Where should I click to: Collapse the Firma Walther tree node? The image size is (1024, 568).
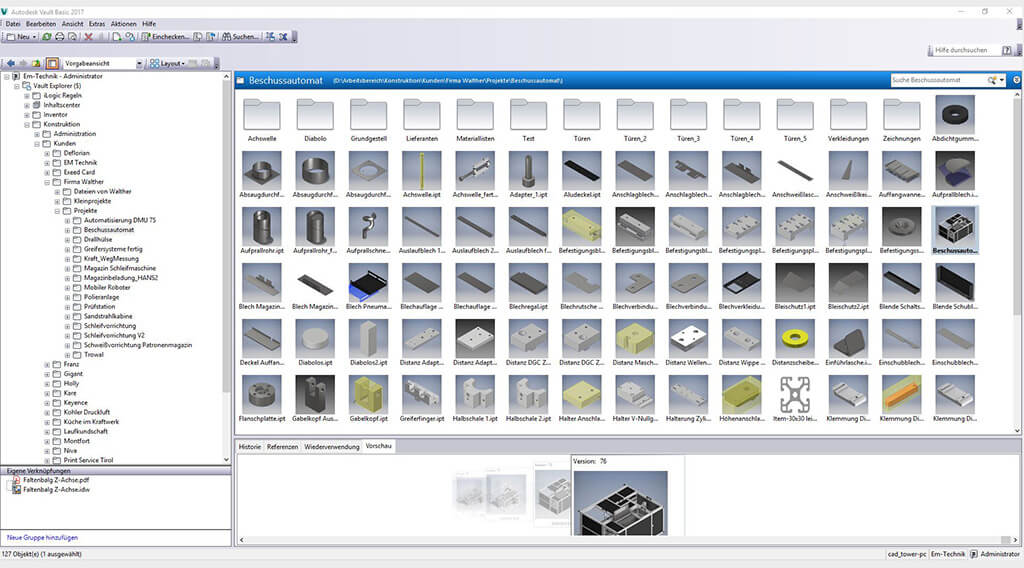pos(47,182)
